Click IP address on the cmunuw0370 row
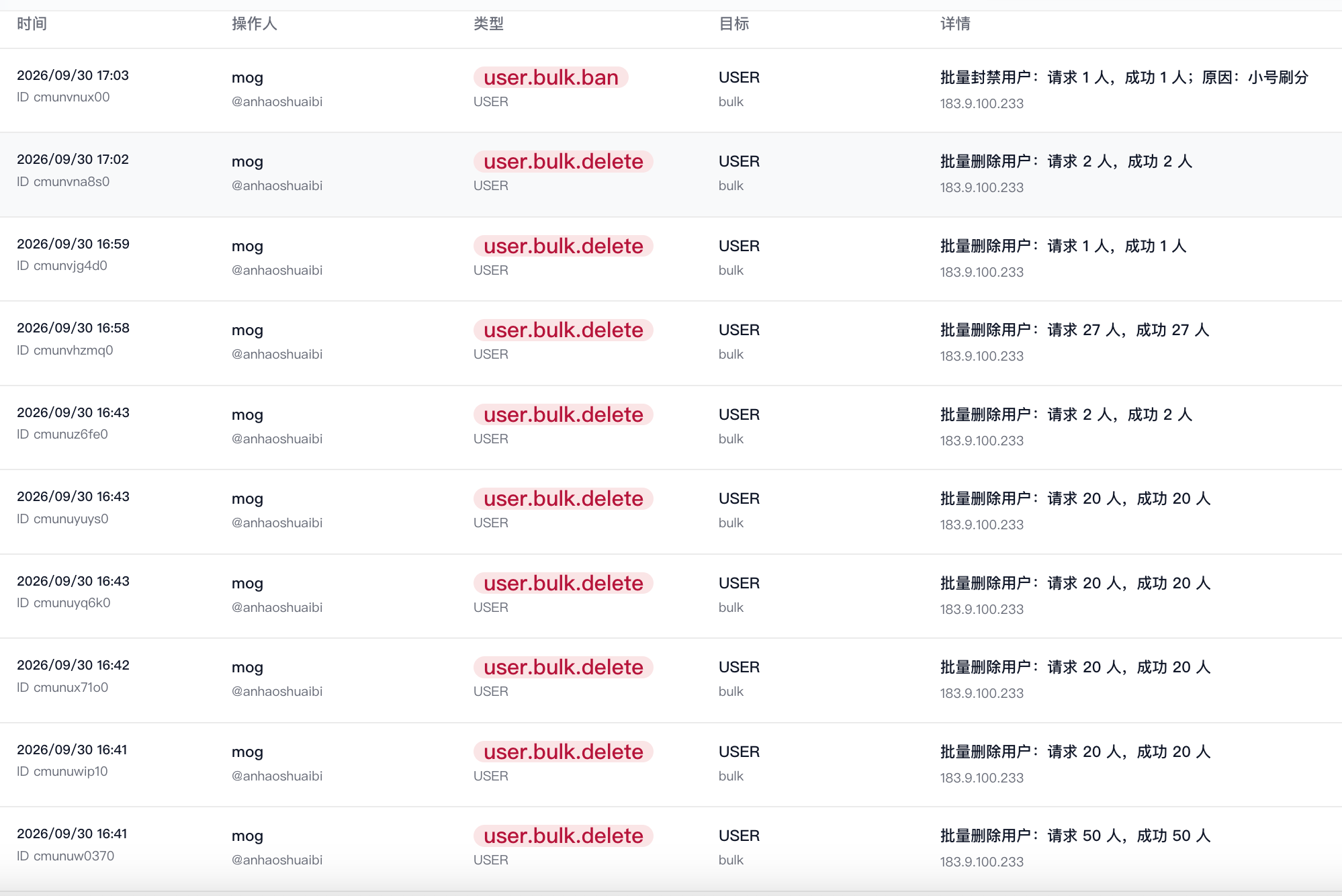The height and width of the screenshot is (896, 1342). click(x=982, y=862)
